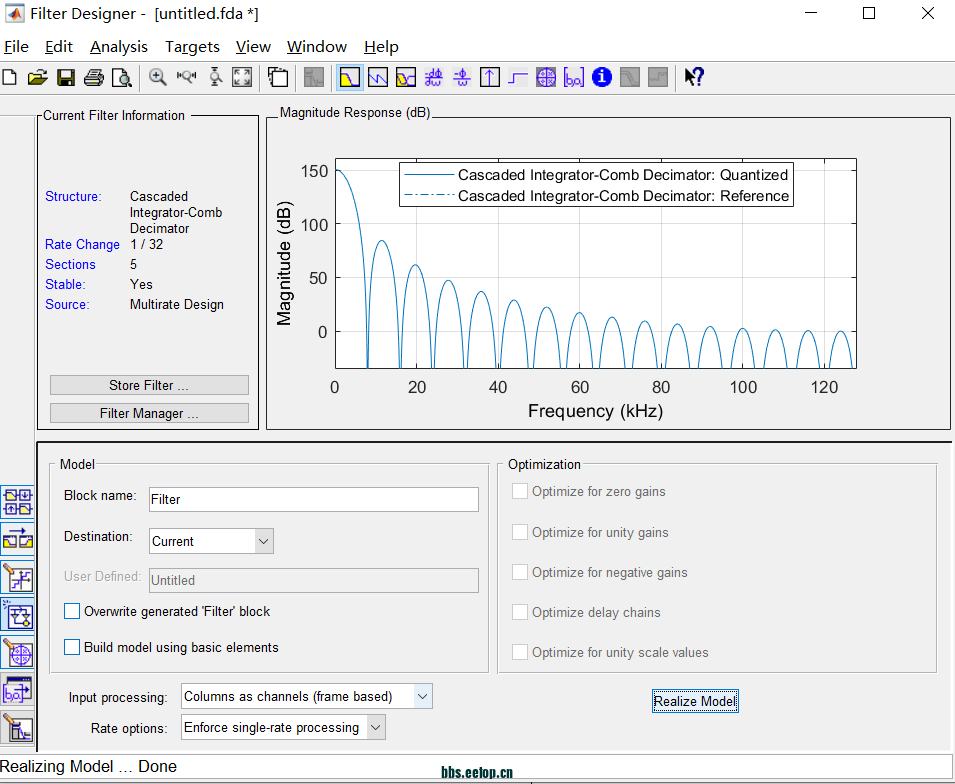Open the Create Multirate Filter sidebar panel
The image size is (955, 784).
pyautogui.click(x=18, y=503)
